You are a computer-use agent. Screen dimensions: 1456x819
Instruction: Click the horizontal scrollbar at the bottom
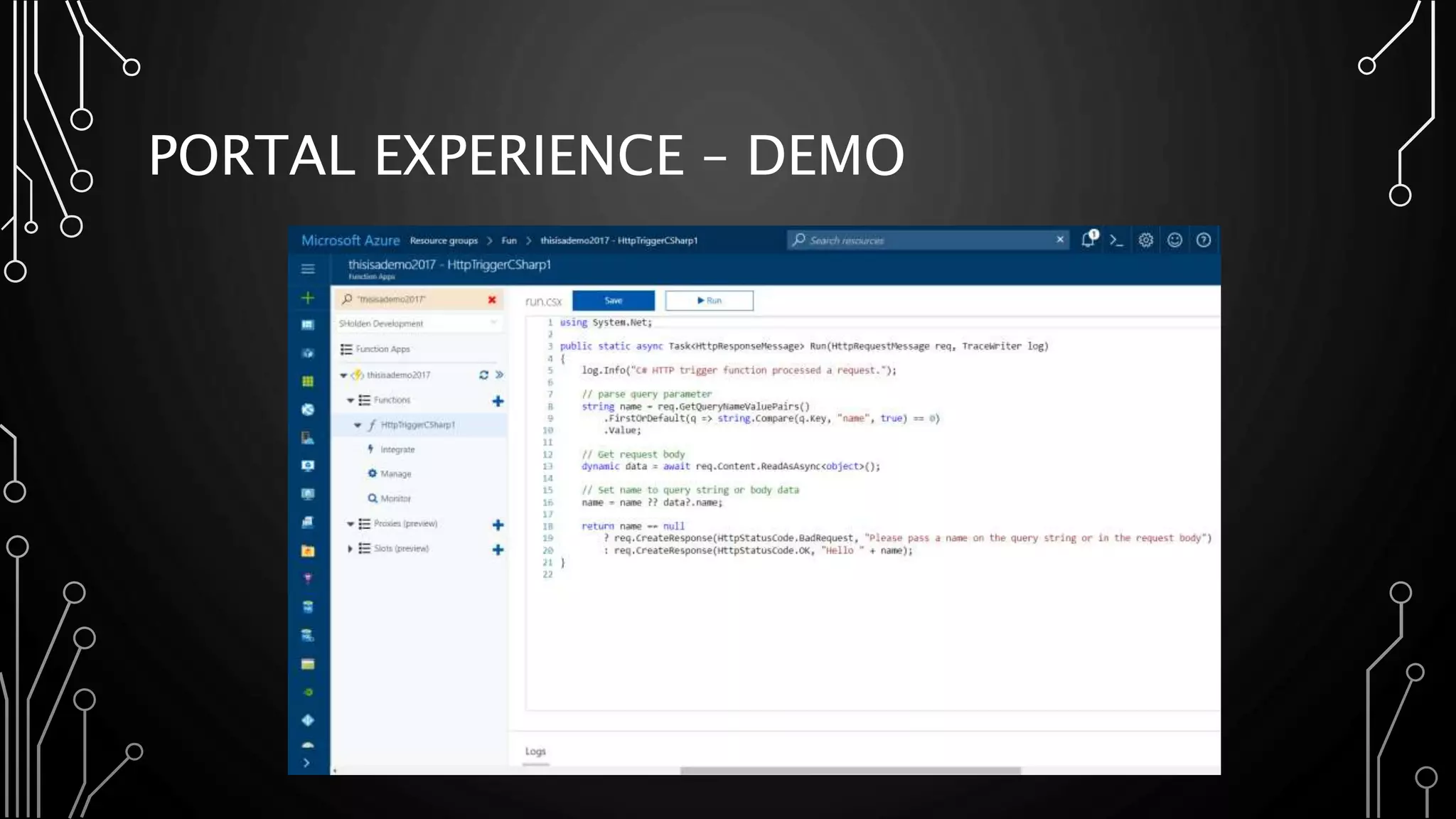850,771
